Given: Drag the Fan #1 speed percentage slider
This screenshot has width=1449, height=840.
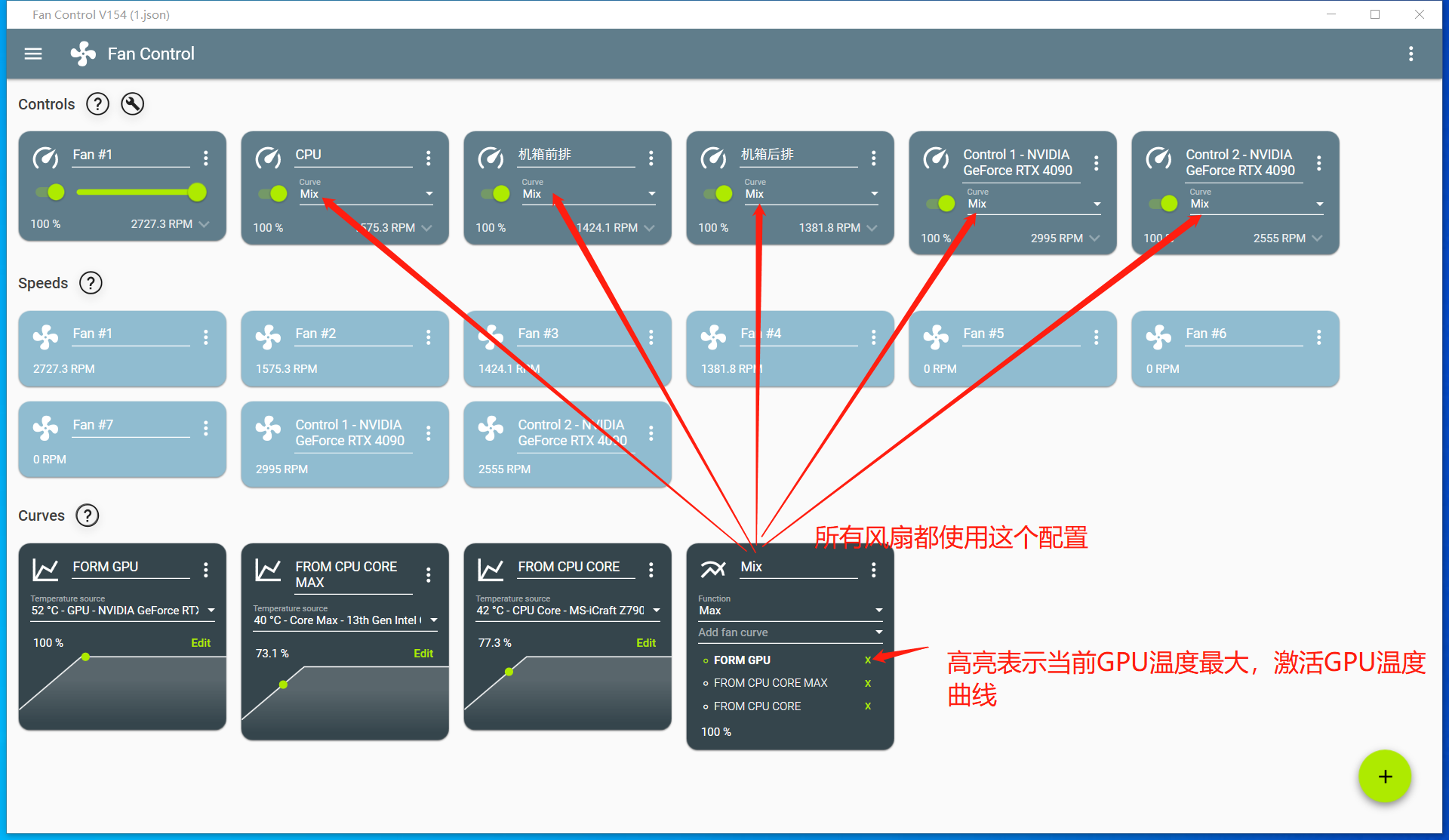Looking at the screenshot, I should (196, 192).
